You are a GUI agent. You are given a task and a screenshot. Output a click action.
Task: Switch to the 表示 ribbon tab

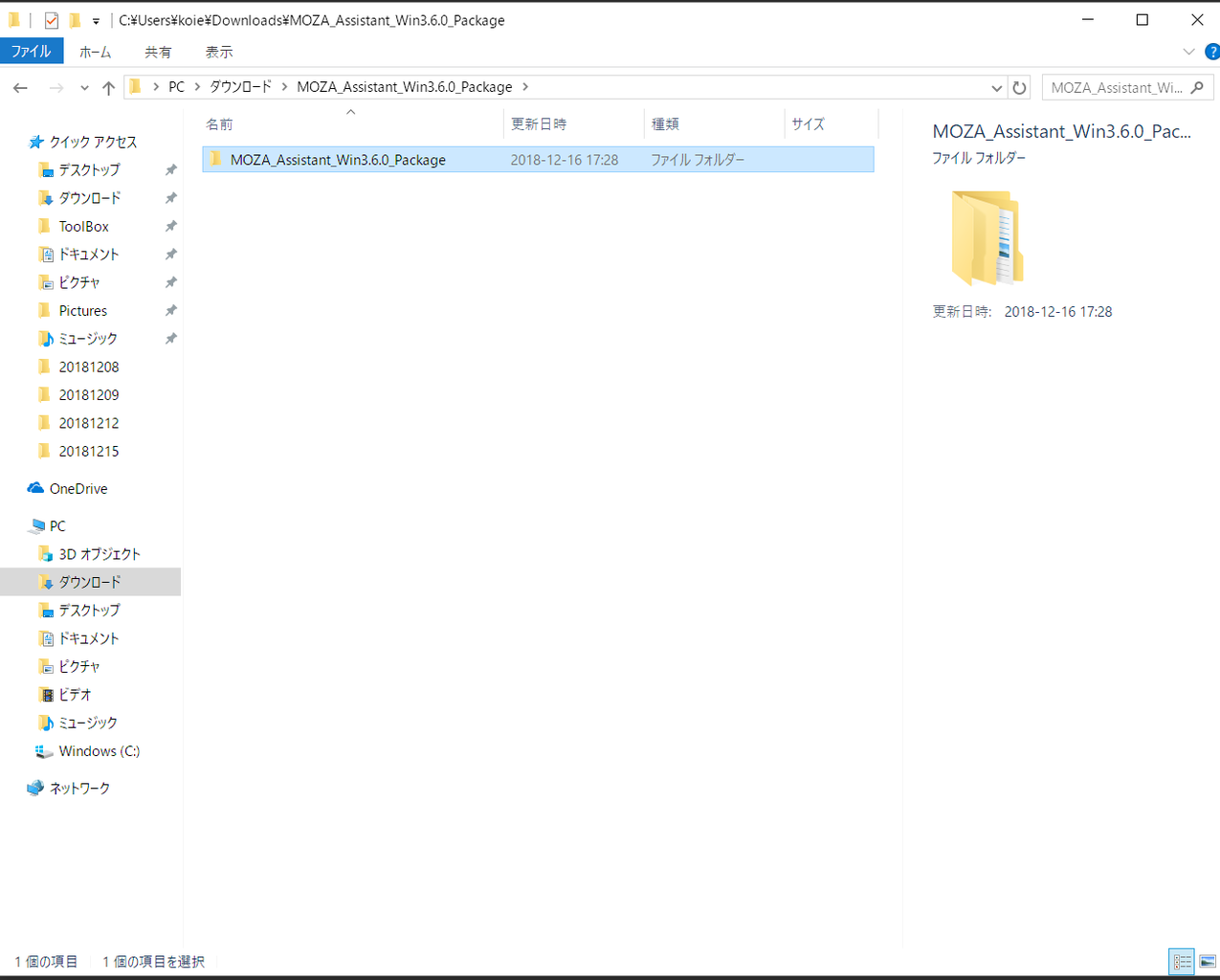coord(219,52)
